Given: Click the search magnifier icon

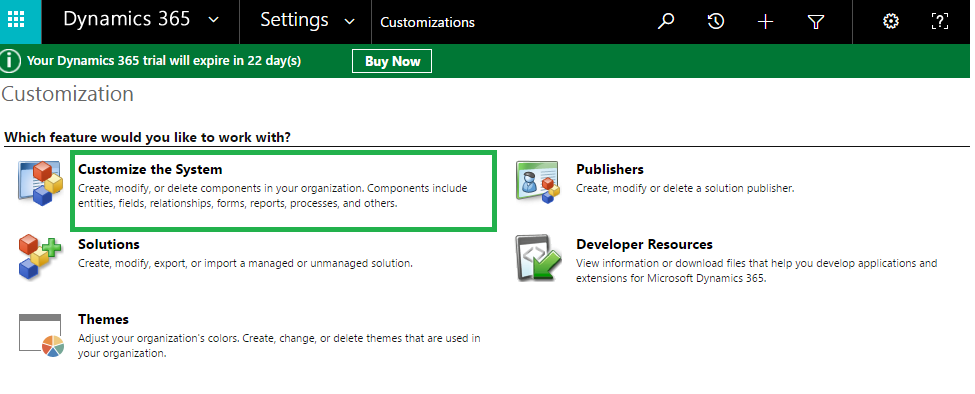Looking at the screenshot, I should pyautogui.click(x=666, y=22).
